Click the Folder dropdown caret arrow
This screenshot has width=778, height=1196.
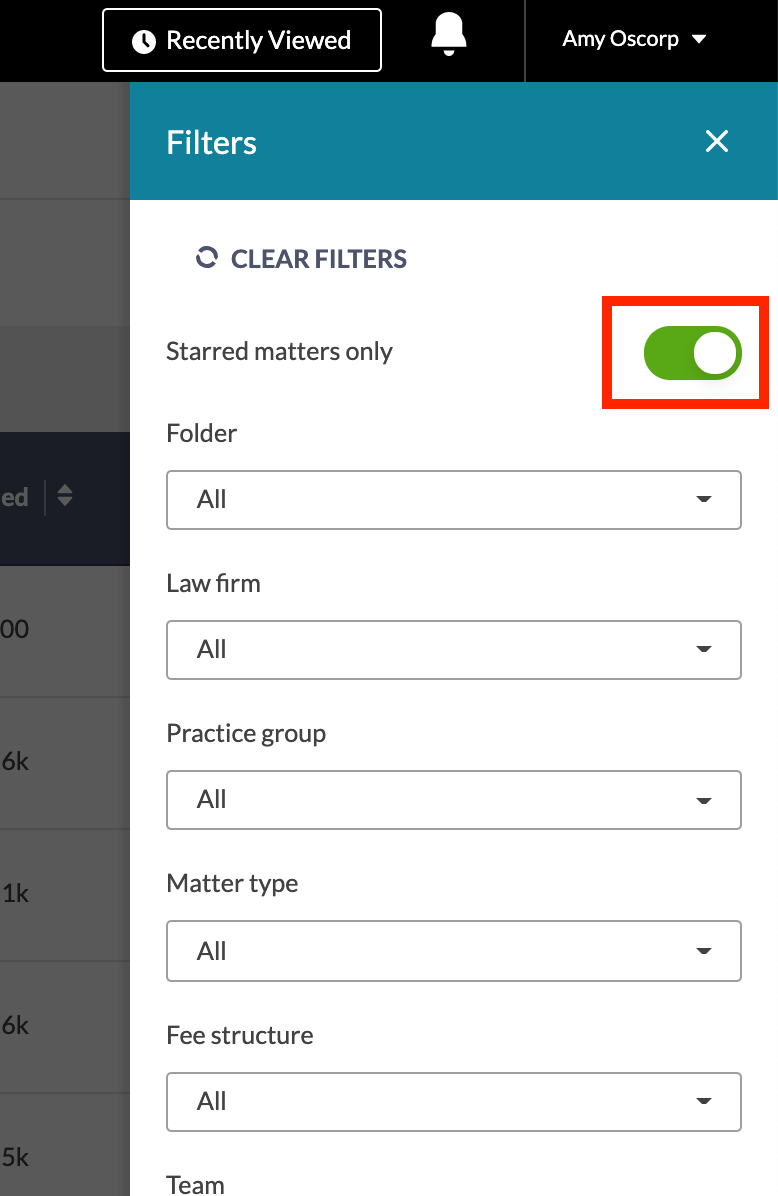point(704,500)
